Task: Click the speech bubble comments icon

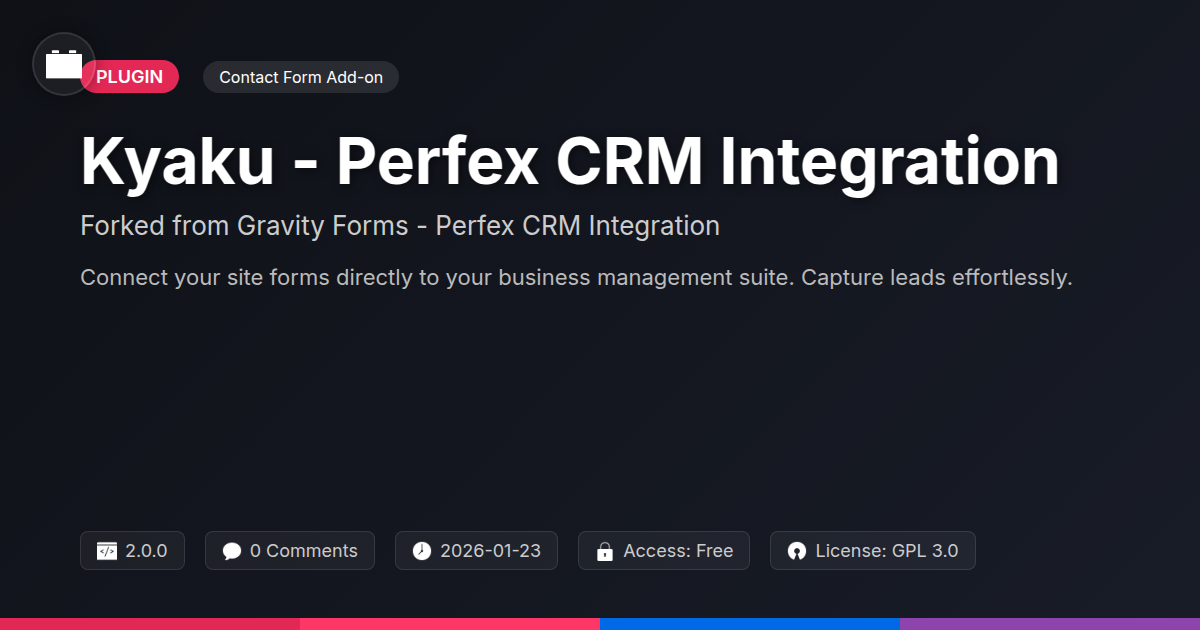Action: 232,551
